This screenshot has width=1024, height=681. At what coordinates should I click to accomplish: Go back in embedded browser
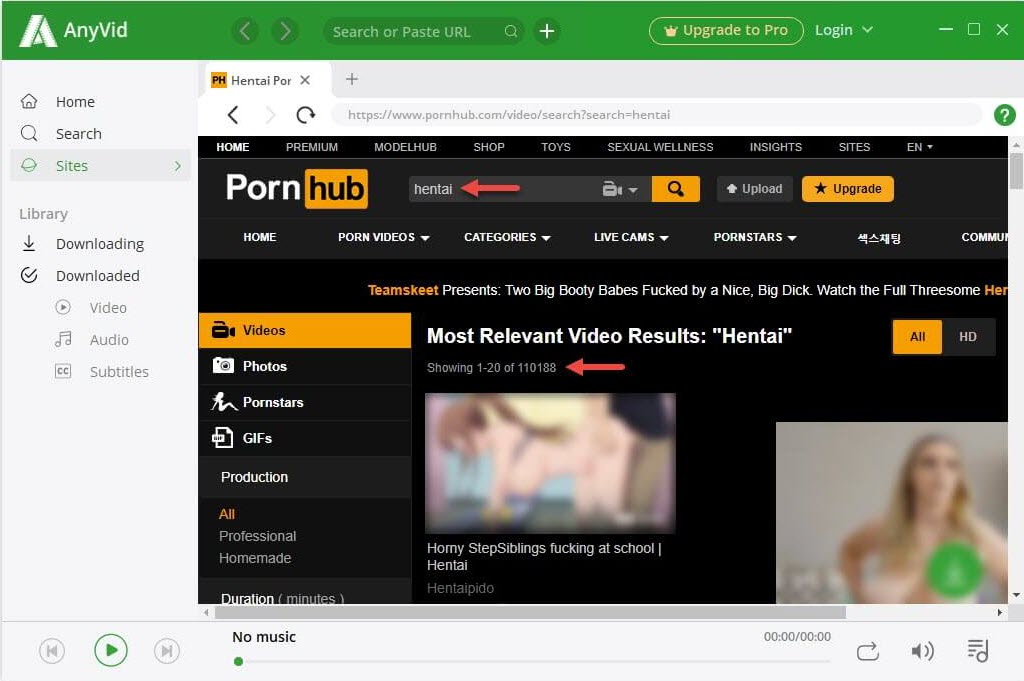coord(233,115)
